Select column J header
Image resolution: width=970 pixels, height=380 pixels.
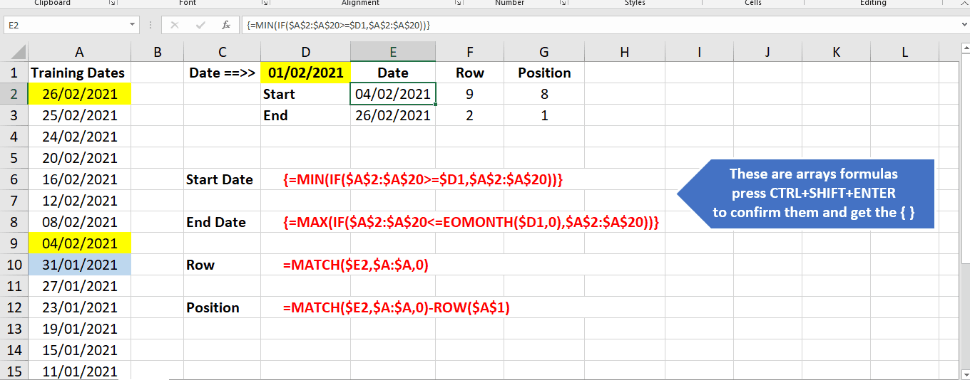coord(767,52)
